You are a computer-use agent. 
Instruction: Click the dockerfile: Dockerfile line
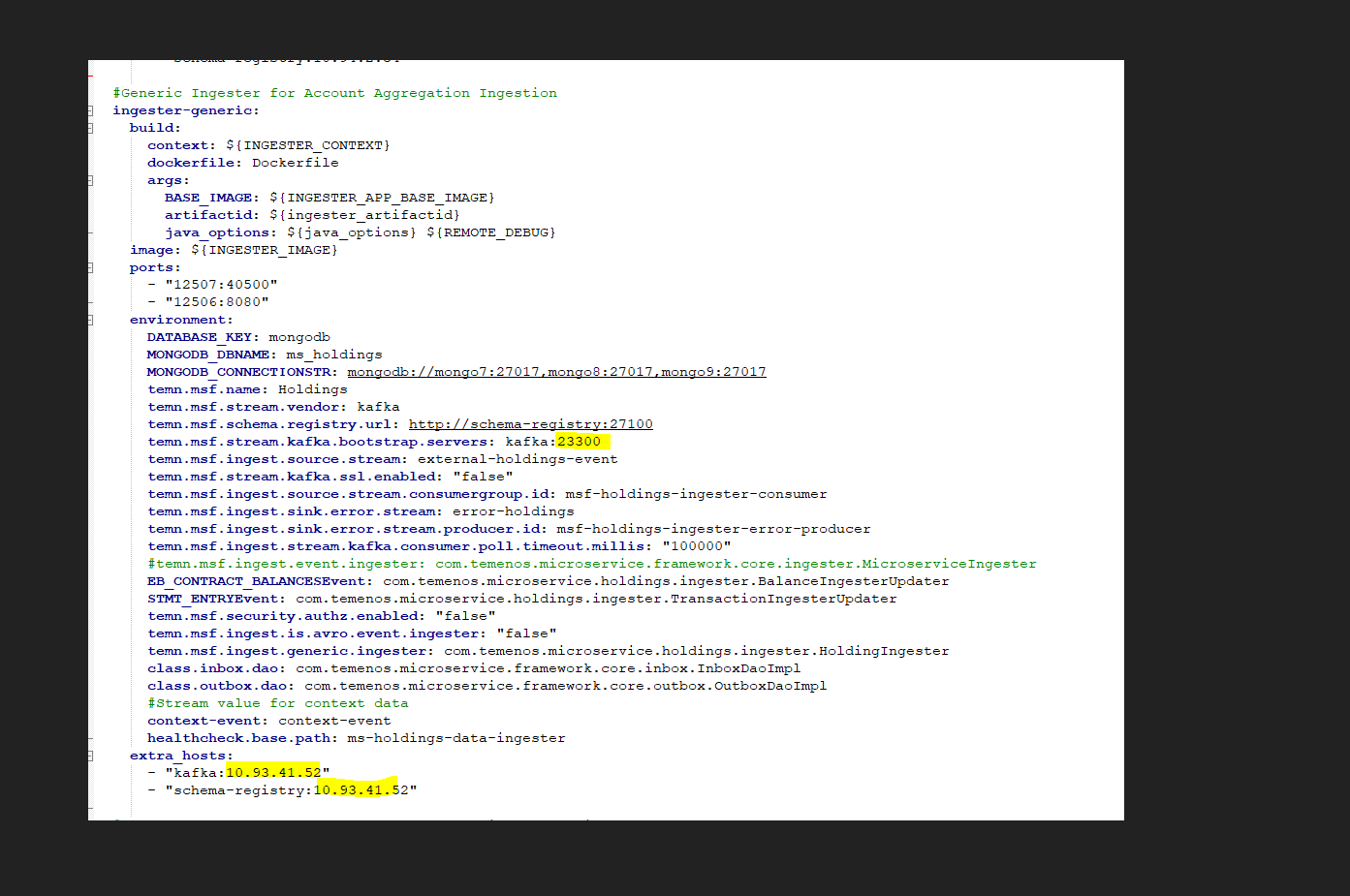(242, 163)
